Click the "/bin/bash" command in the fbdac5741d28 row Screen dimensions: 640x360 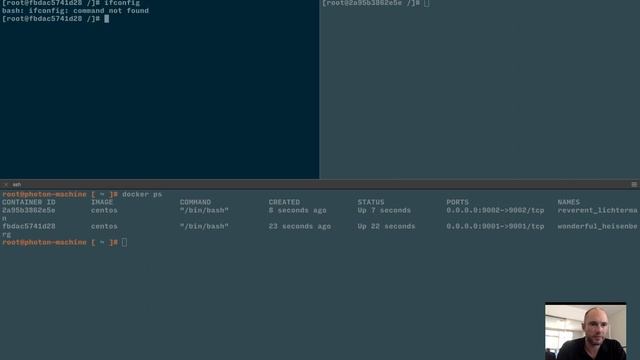point(204,226)
